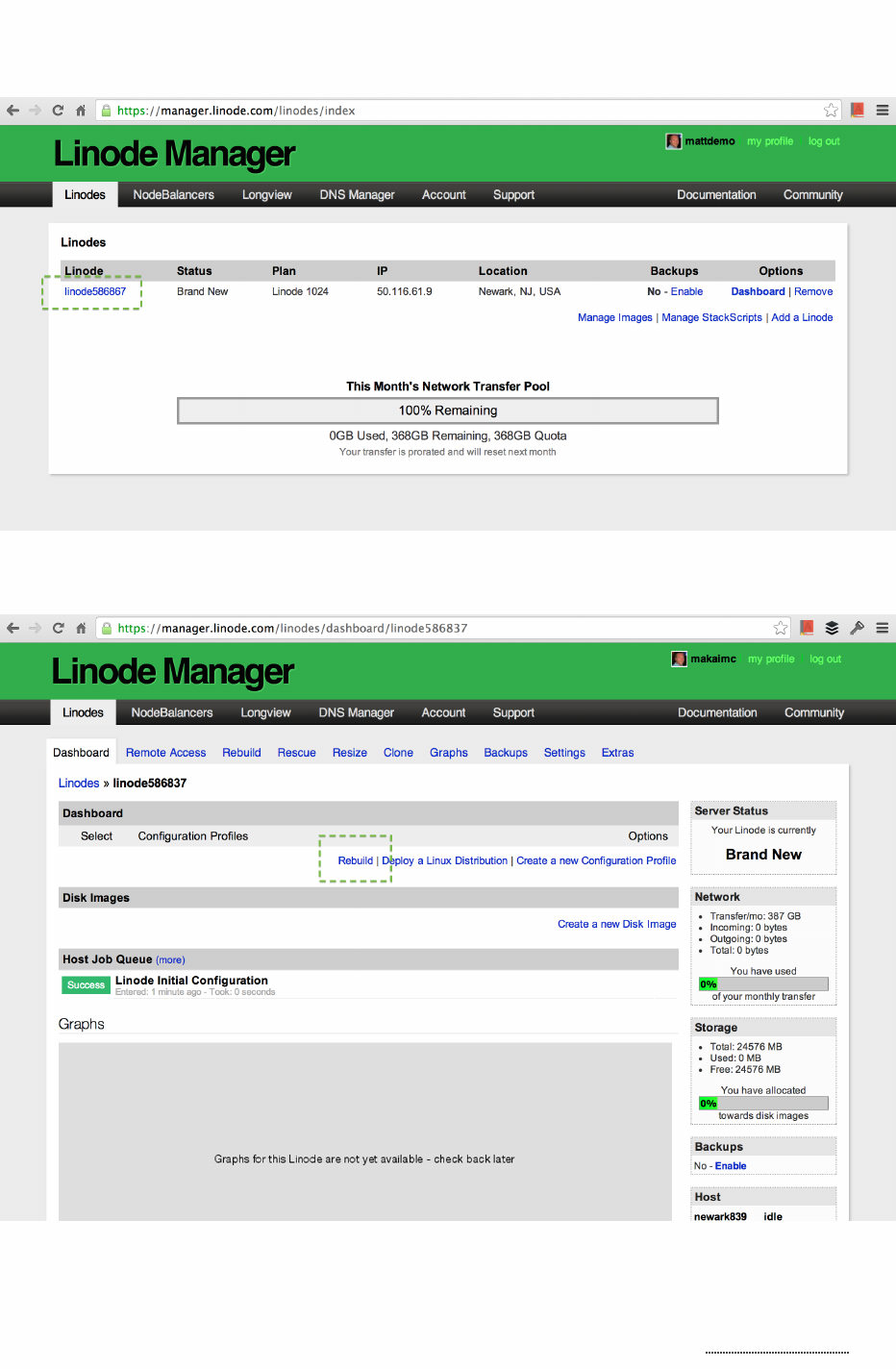The image size is (896, 1369).
Task: Open Dashboard link in the Options column
Action: [758, 292]
